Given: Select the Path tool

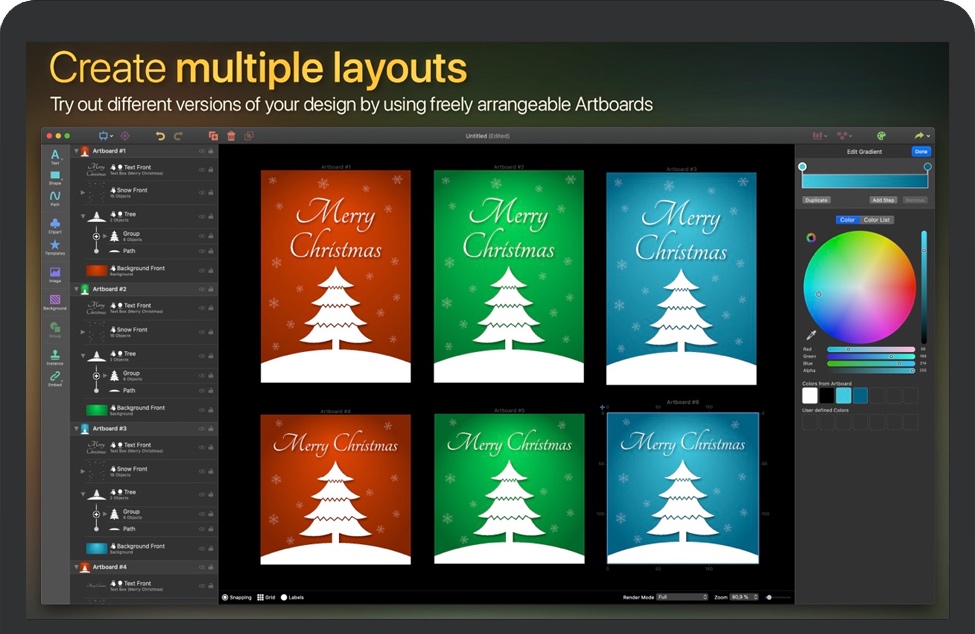Looking at the screenshot, I should (x=55, y=197).
